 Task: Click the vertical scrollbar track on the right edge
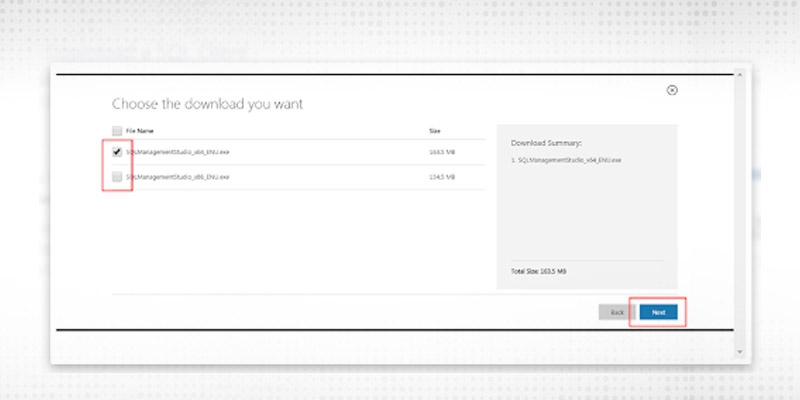pyautogui.click(x=740, y=200)
